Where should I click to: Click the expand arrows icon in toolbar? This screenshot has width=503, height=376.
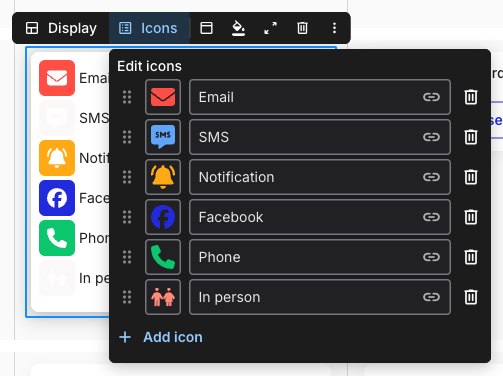pyautogui.click(x=270, y=28)
